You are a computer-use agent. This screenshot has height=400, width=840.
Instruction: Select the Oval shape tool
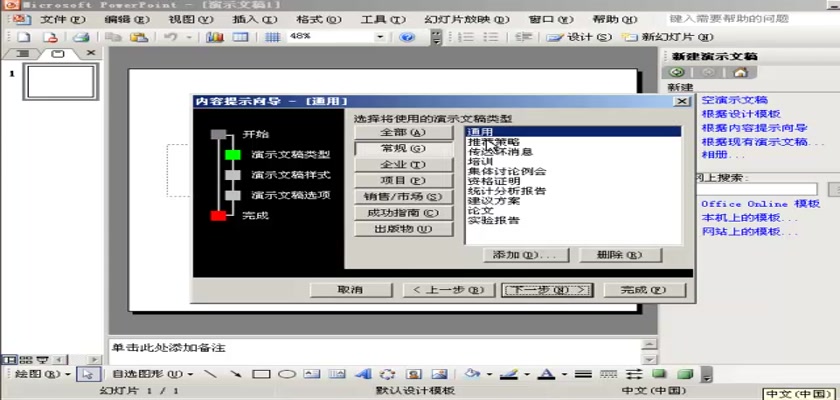coord(287,374)
